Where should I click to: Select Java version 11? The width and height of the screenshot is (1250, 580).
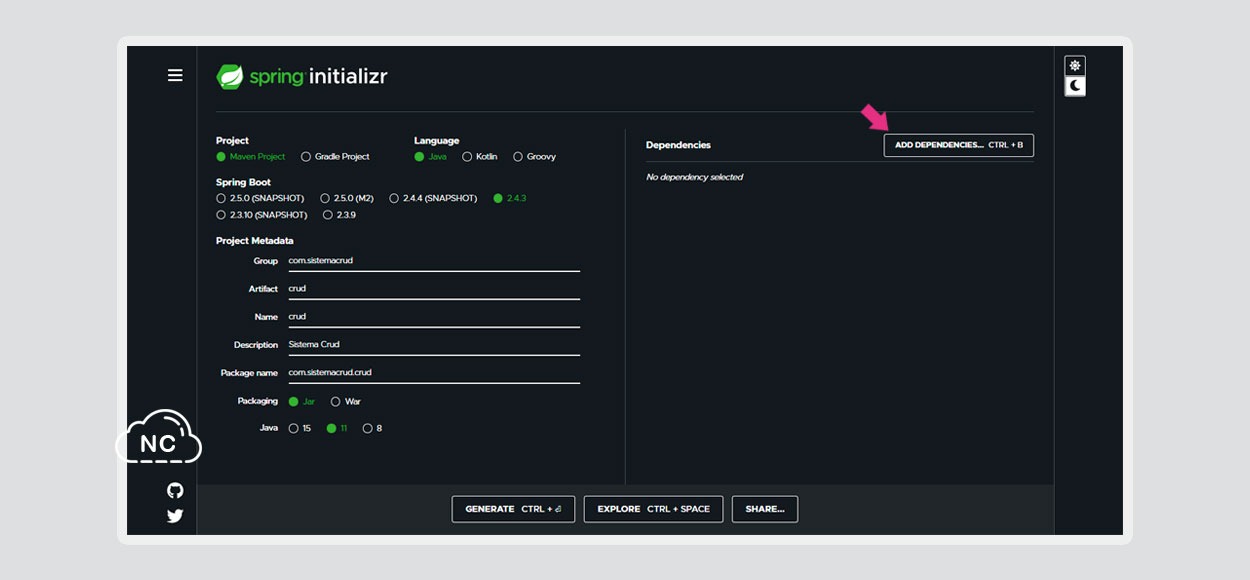(x=337, y=429)
